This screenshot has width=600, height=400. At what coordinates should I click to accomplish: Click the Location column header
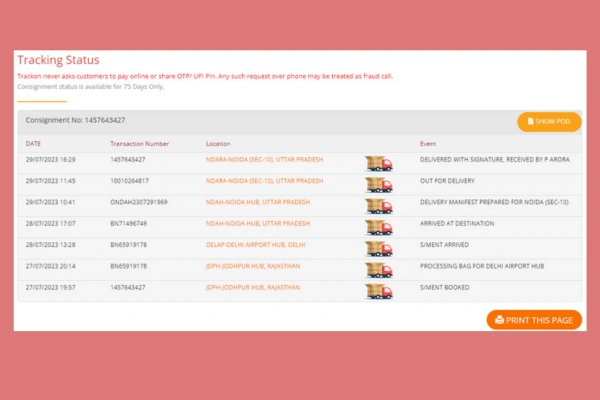218,143
